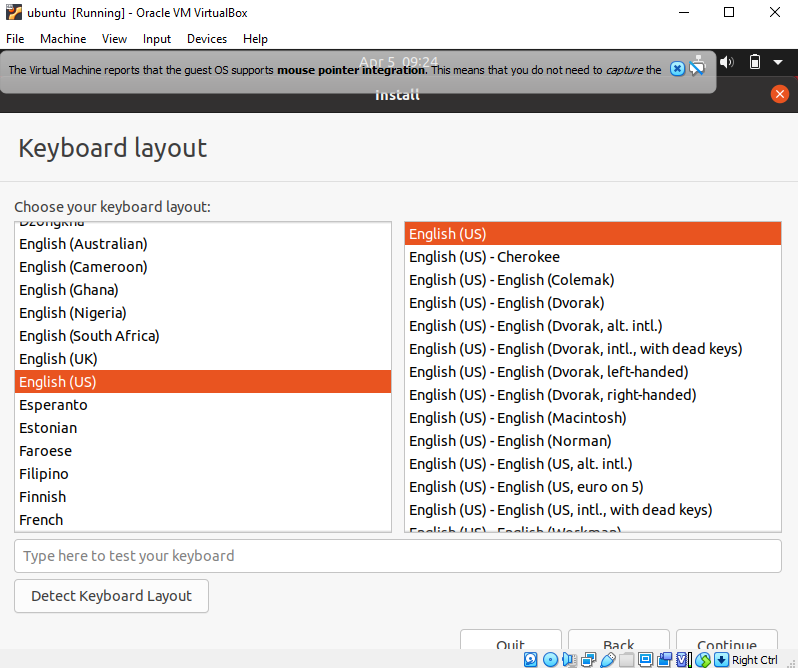Open the Machine menu
This screenshot has height=668, width=798.
63,39
